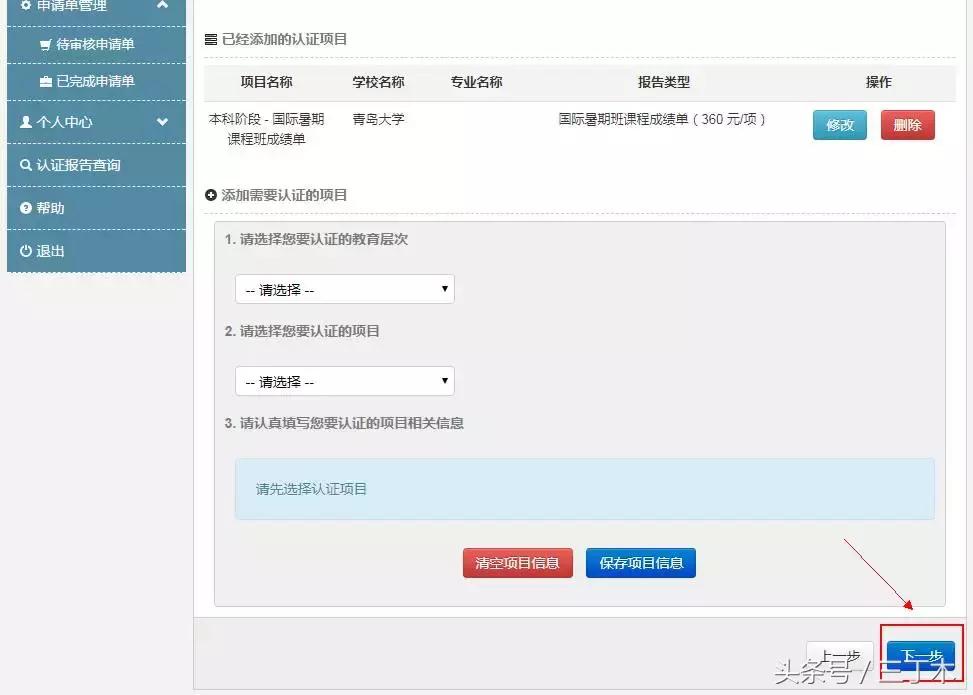Screen dimensions: 973x695
Task: Open the certification project 请选择 dropdown
Action: (x=344, y=381)
